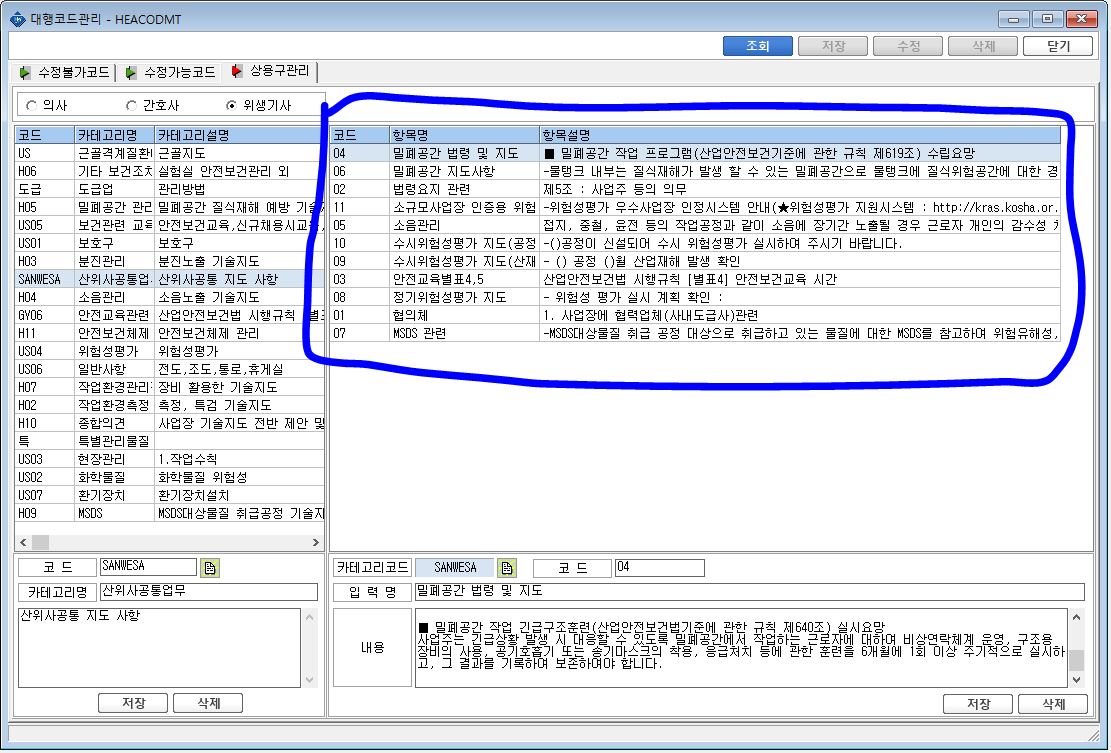Click left arrow of category list horizontal scrollbar
Viewport: 1111px width, 753px height.
click(x=23, y=543)
